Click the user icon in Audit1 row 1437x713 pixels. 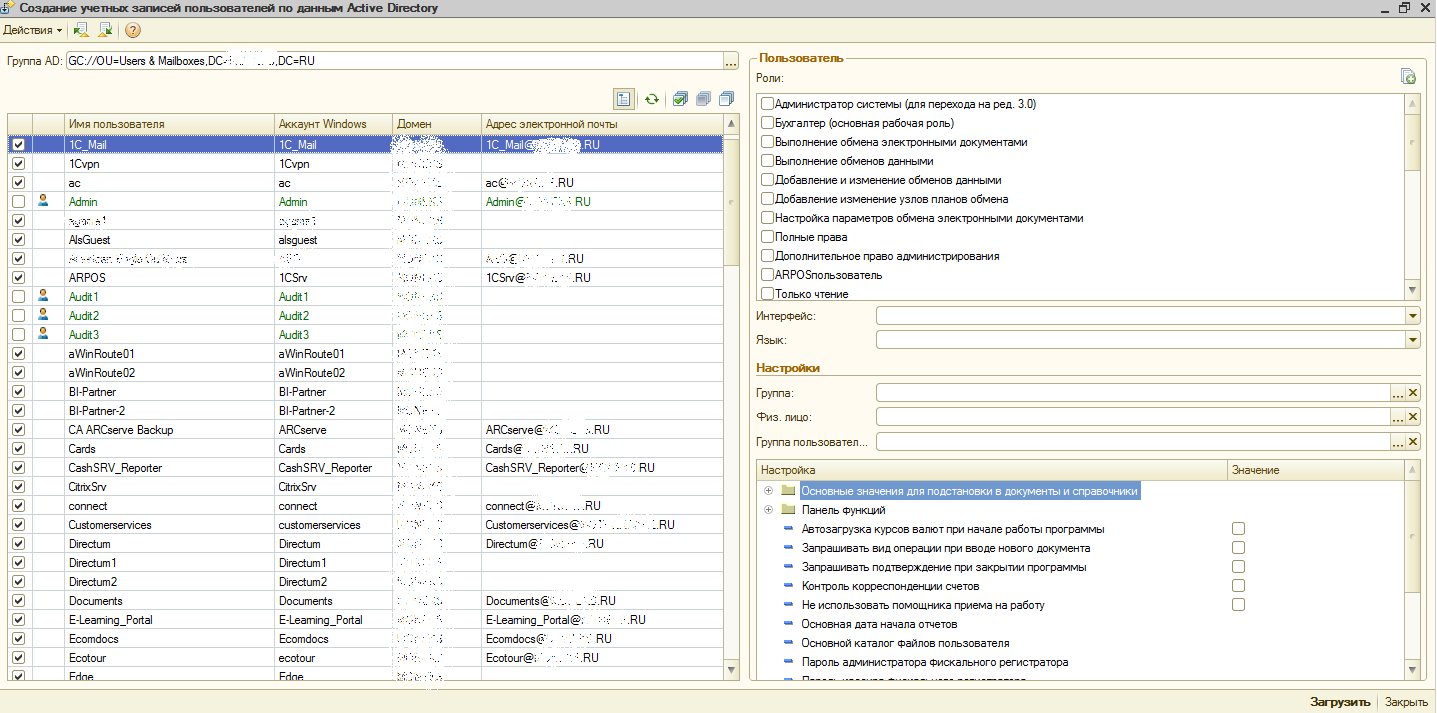pyautogui.click(x=43, y=296)
